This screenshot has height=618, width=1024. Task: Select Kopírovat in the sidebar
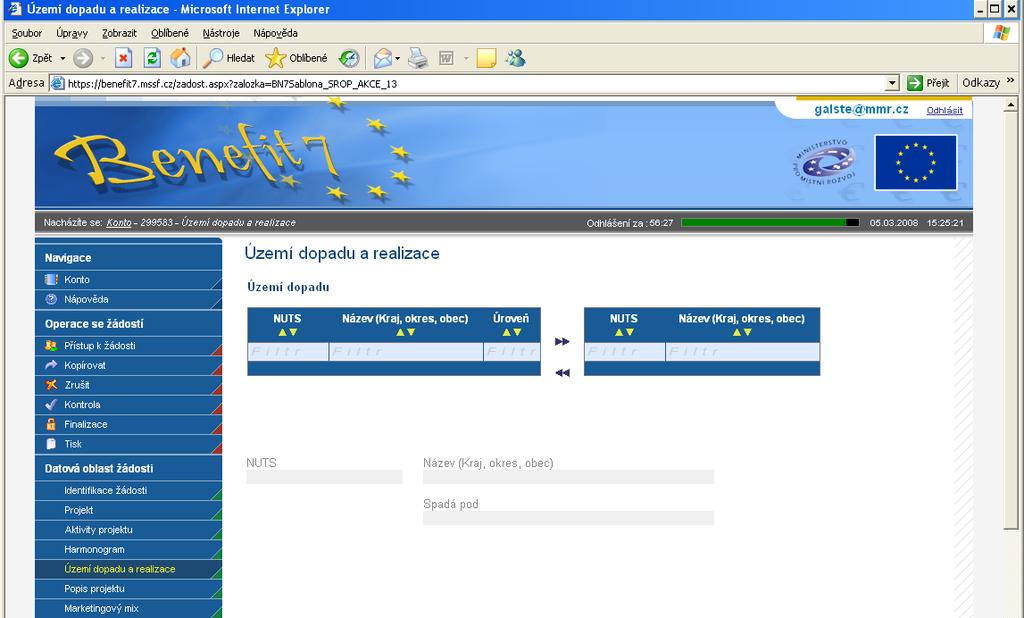pos(129,365)
